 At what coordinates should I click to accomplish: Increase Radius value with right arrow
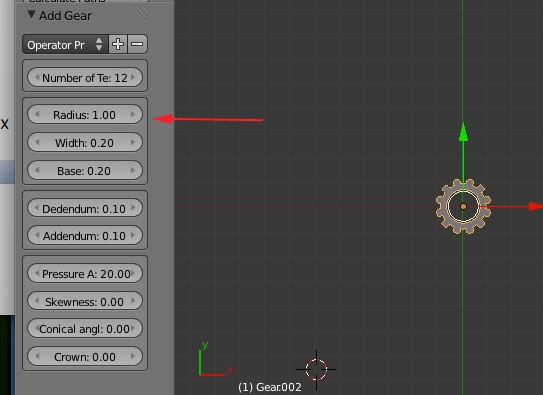pyautogui.click(x=133, y=114)
